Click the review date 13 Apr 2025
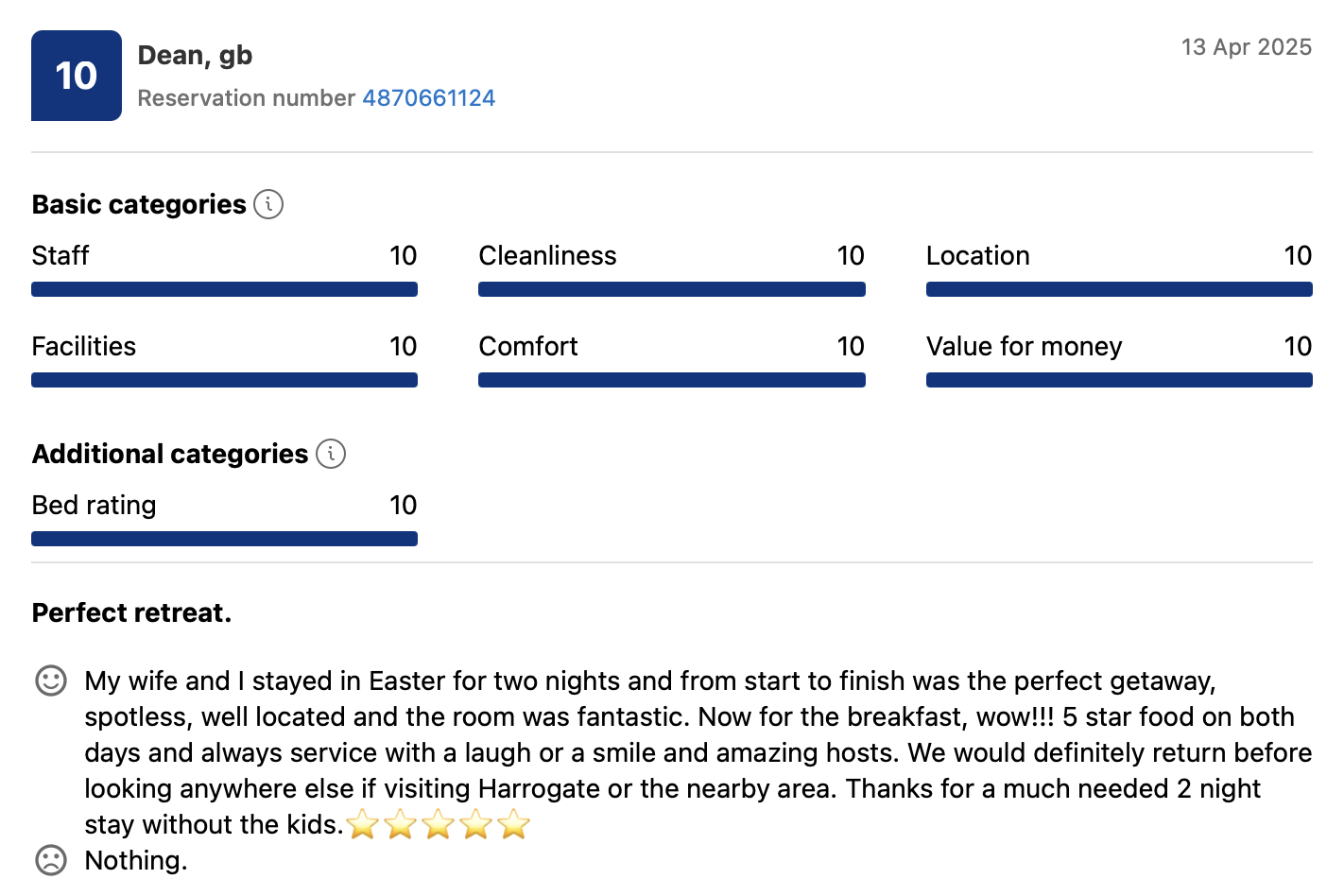Image resolution: width=1344 pixels, height=896 pixels. point(1246,47)
